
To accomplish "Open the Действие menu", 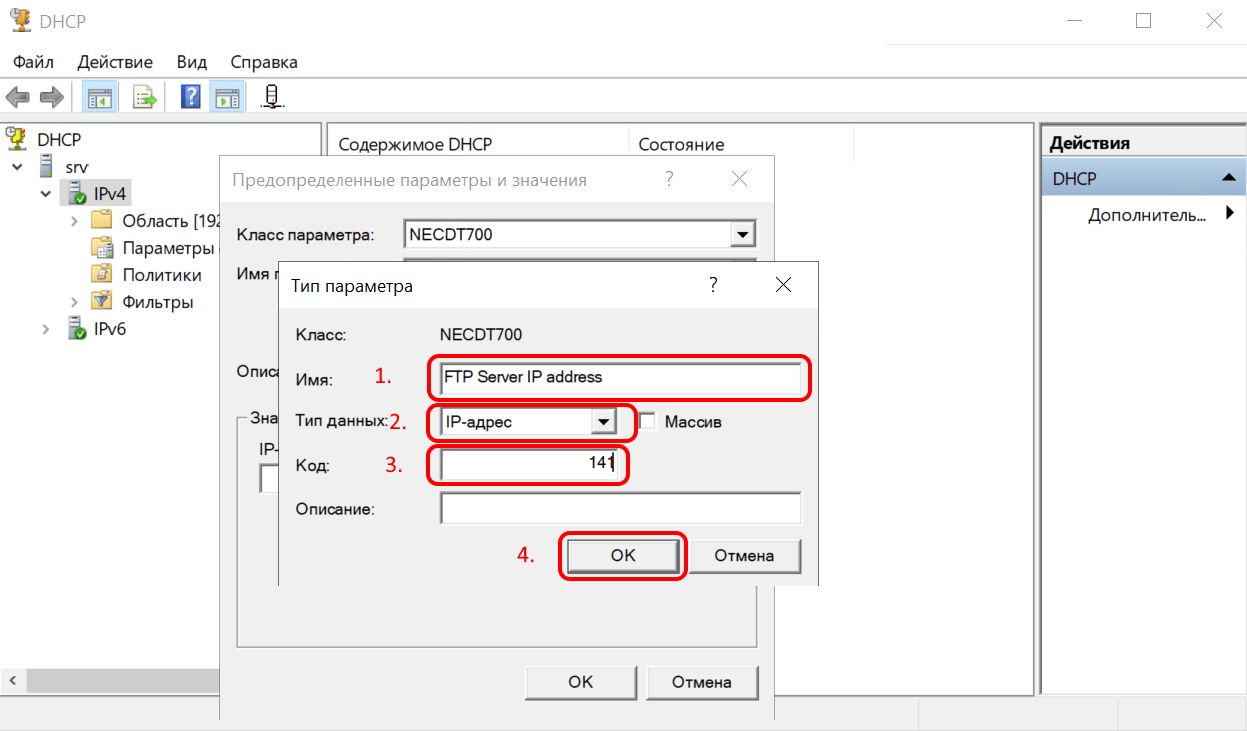I will (115, 62).
